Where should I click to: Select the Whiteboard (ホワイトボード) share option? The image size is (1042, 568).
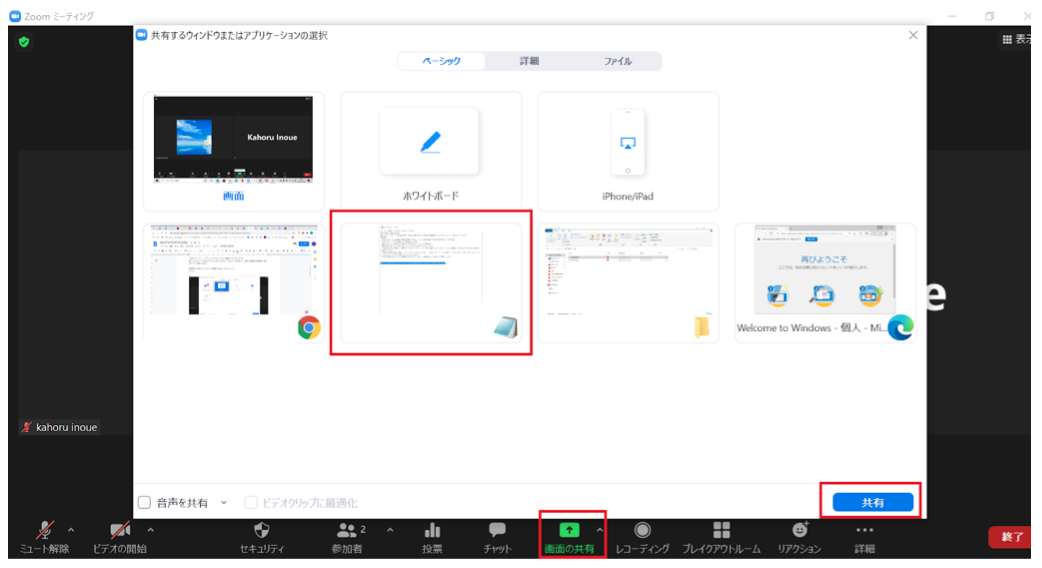coord(430,150)
